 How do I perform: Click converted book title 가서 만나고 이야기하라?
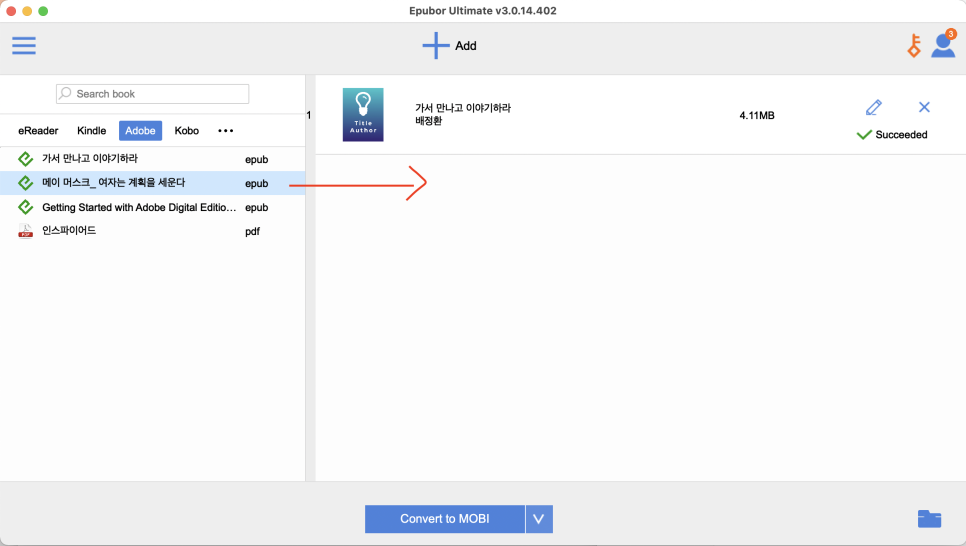tap(463, 108)
